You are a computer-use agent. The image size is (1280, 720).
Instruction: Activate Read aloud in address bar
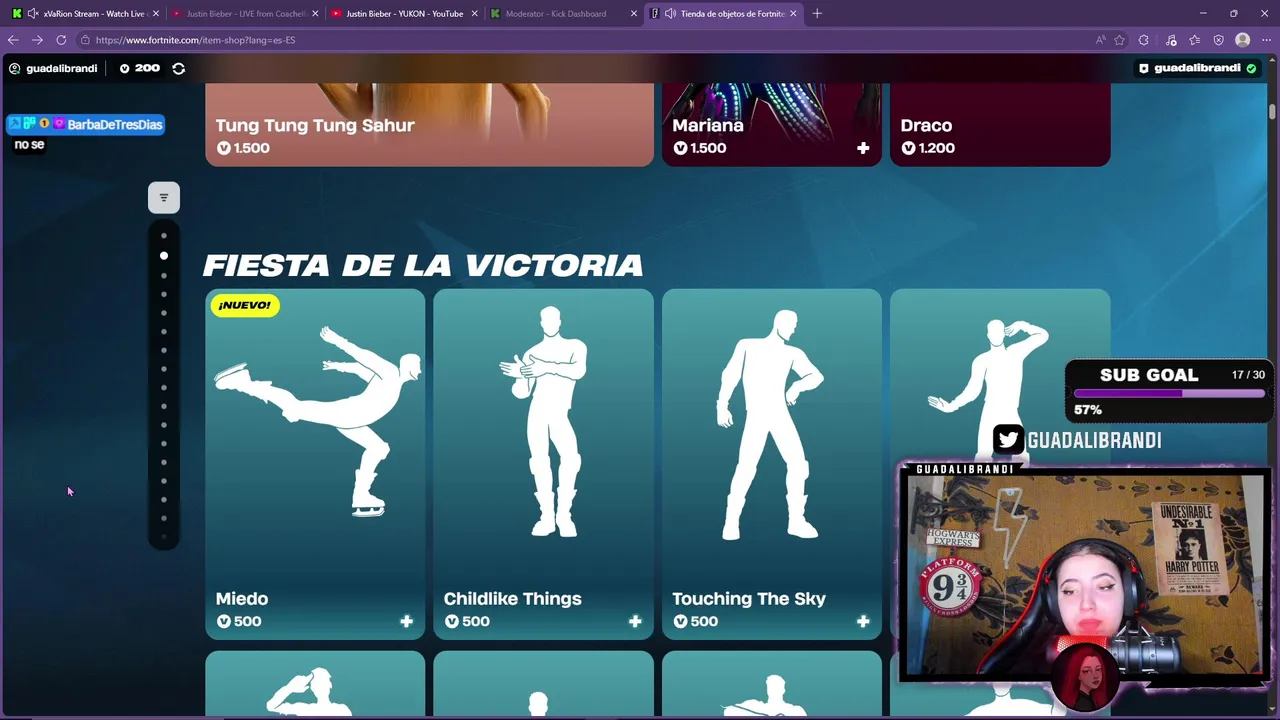tap(1100, 40)
